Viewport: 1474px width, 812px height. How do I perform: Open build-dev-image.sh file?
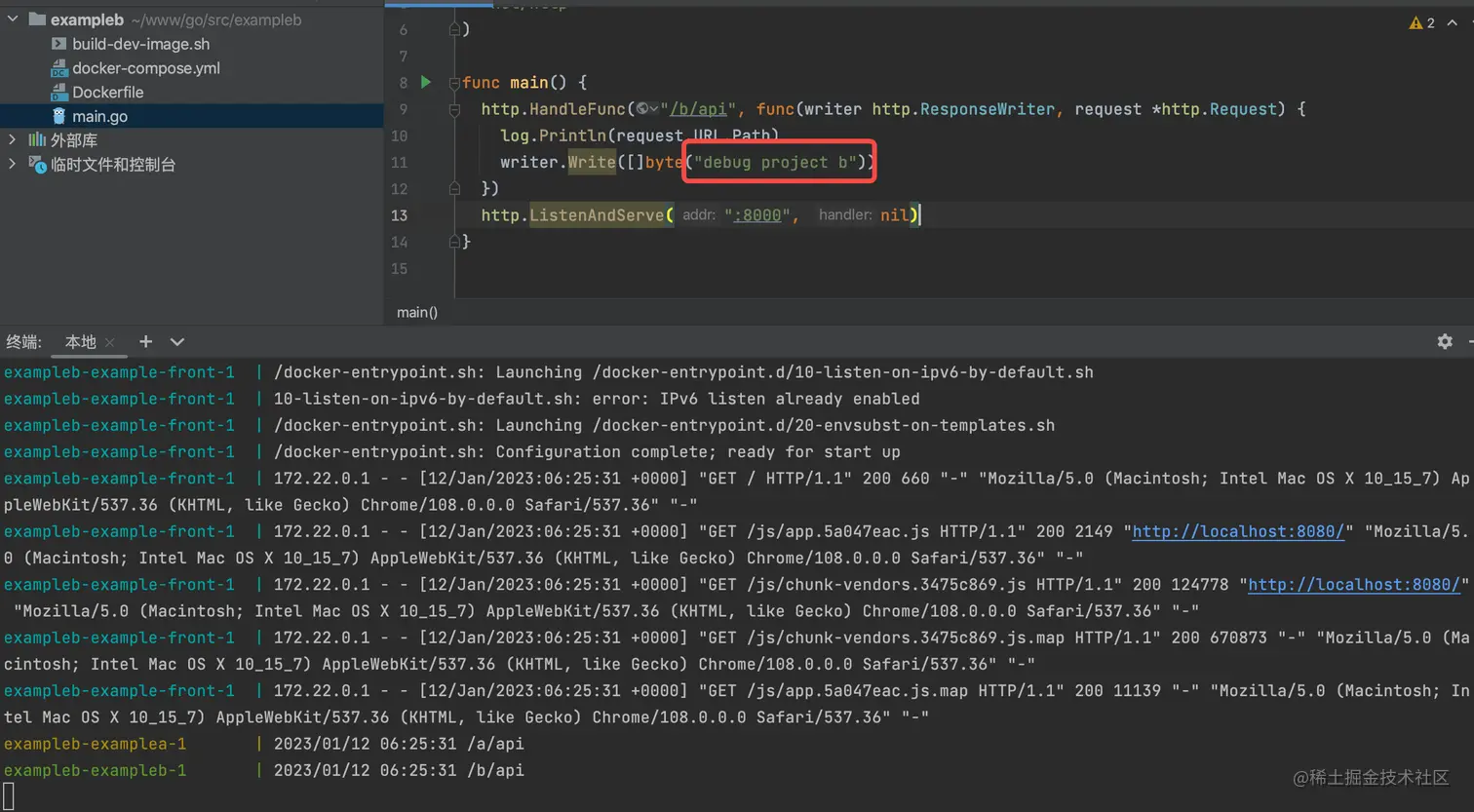[x=140, y=44]
